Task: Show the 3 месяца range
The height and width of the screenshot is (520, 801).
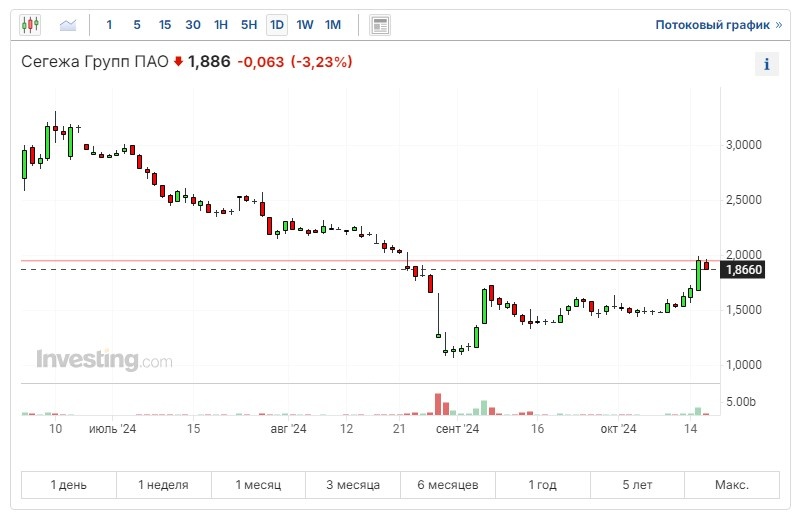Action: (353, 485)
